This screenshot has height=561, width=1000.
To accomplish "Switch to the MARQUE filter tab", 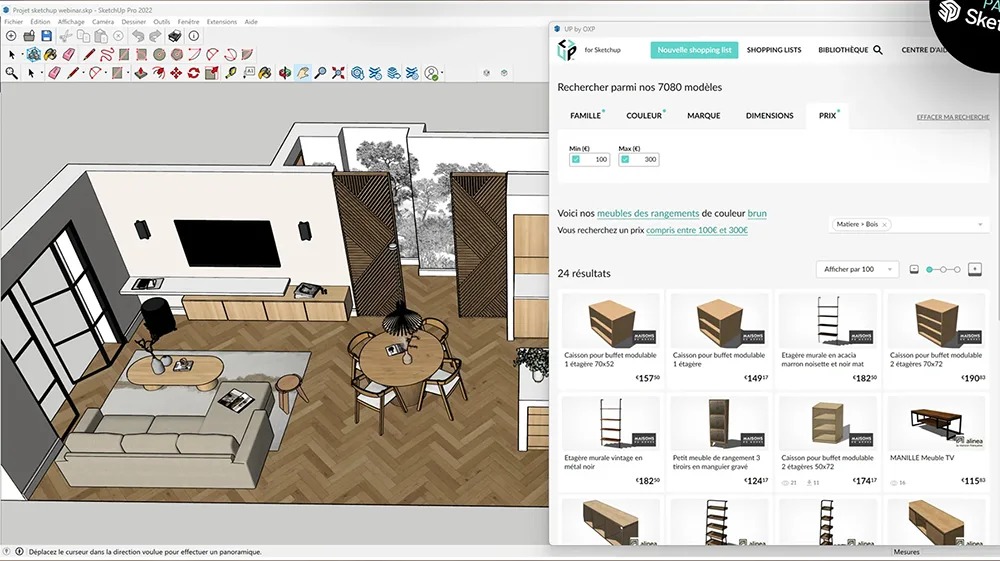I will [703, 115].
